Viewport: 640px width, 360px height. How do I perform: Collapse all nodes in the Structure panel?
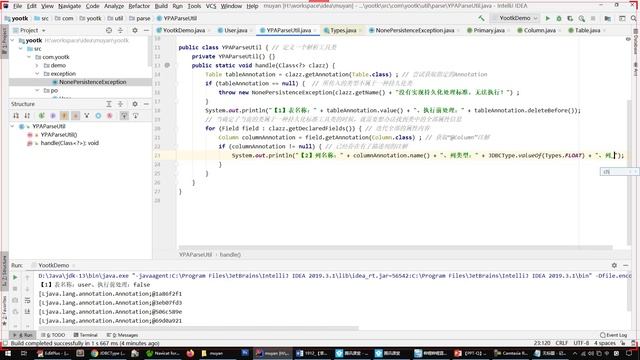(x=120, y=104)
